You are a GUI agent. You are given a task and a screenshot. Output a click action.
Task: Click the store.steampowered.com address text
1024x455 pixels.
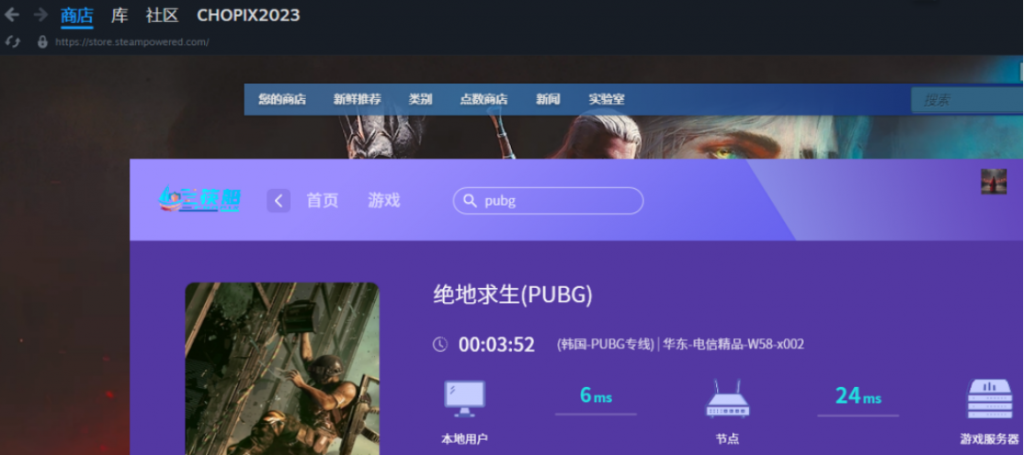pyautogui.click(x=132, y=42)
